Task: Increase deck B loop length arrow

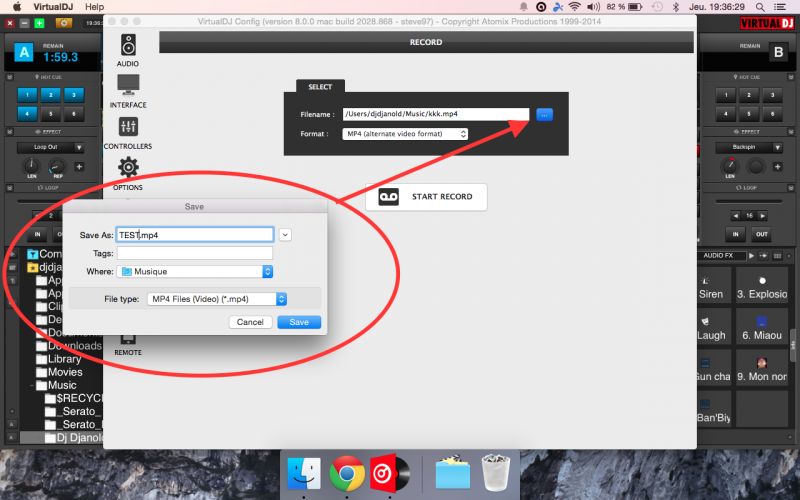Action: (763, 216)
